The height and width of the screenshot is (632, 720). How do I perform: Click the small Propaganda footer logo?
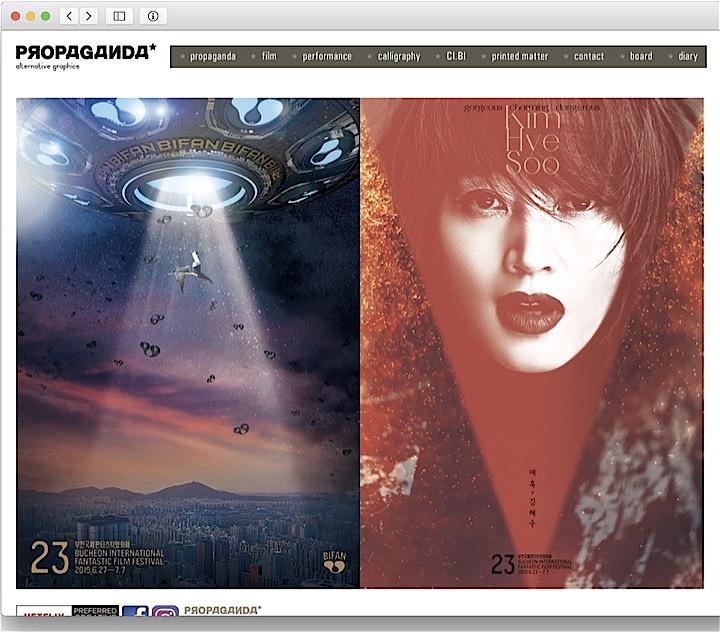pos(222,609)
